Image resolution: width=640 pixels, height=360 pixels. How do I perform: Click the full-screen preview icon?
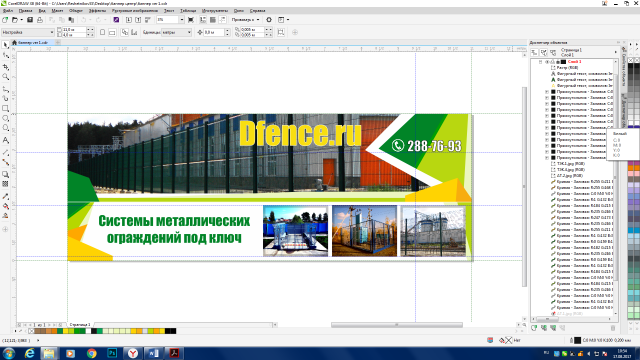tap(191, 20)
